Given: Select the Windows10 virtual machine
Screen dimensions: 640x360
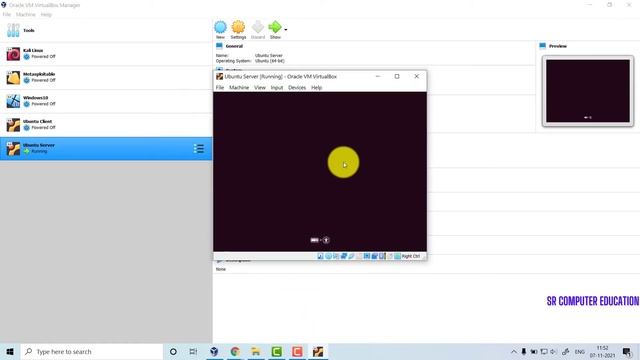Looking at the screenshot, I should point(106,101).
